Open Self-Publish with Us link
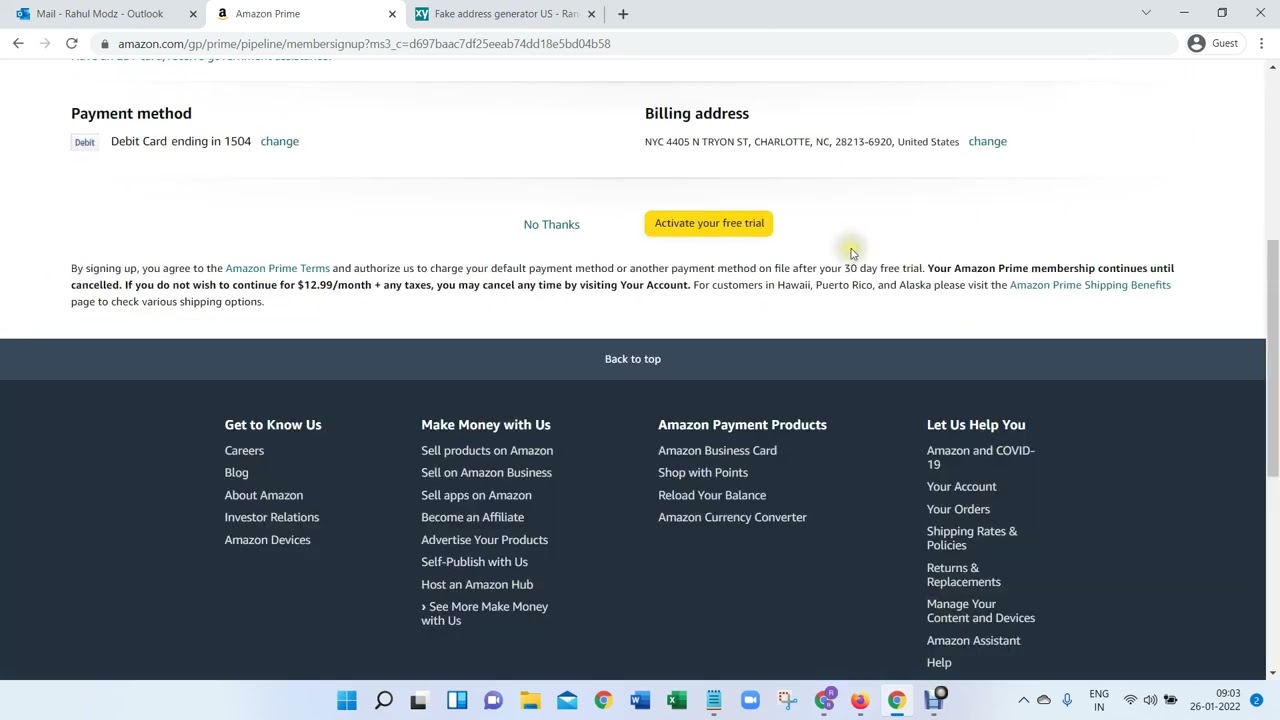Screen dimensions: 1280x720 (x=474, y=562)
